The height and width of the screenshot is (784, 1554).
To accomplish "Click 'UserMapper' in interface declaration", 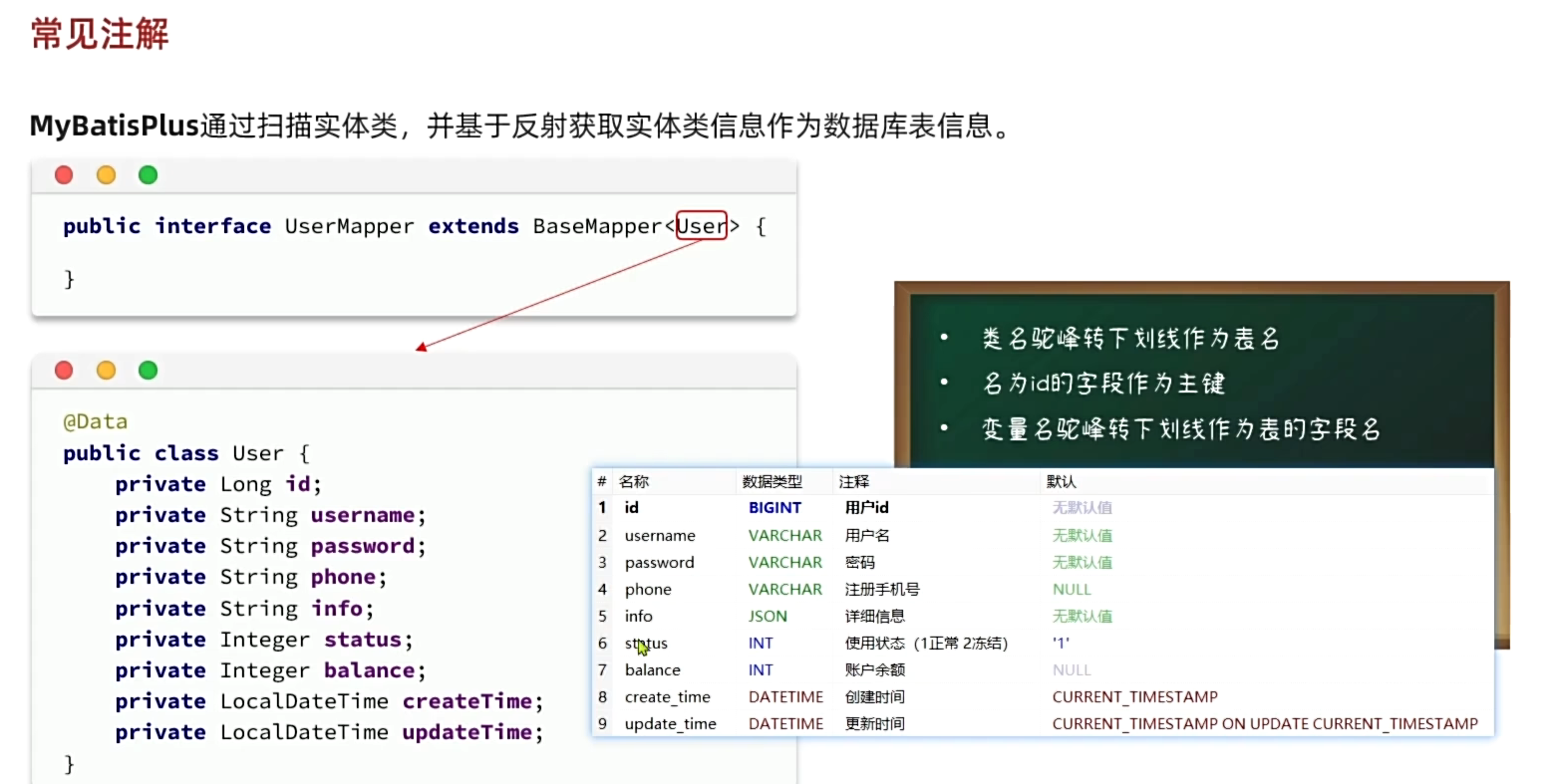I will point(349,226).
